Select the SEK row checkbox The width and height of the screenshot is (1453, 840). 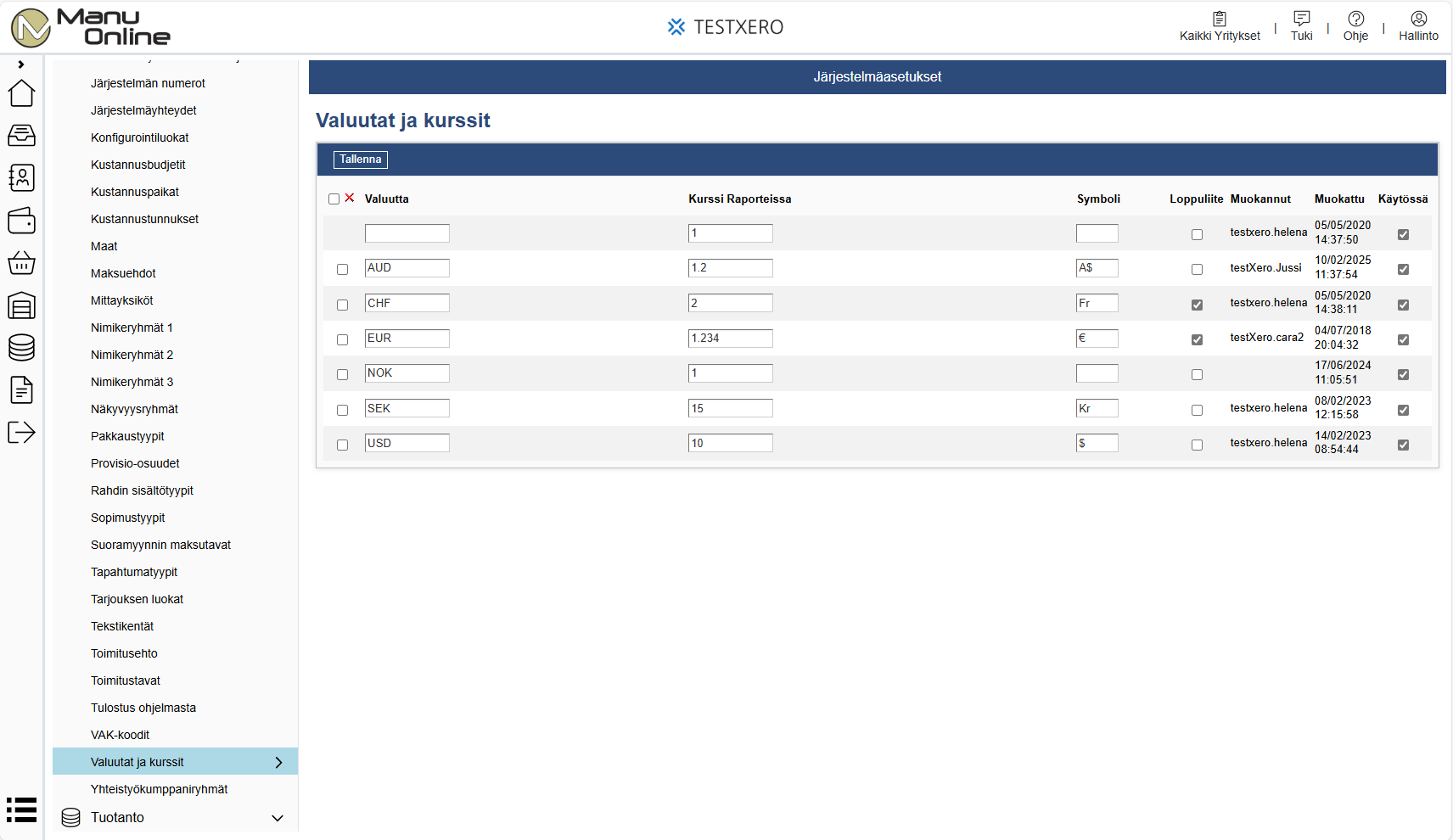[x=342, y=410]
